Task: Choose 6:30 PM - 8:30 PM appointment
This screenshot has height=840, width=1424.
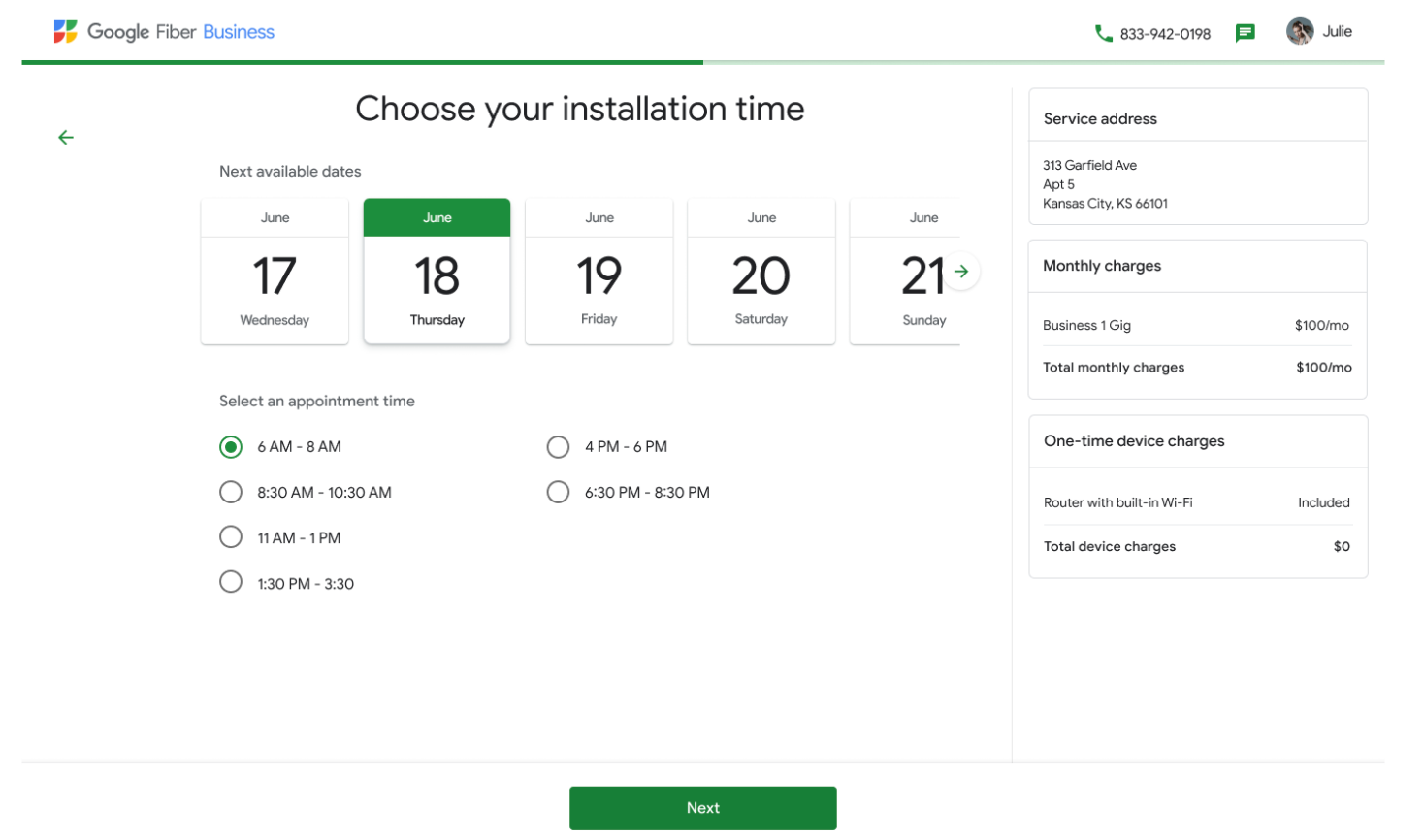Action: [558, 493]
